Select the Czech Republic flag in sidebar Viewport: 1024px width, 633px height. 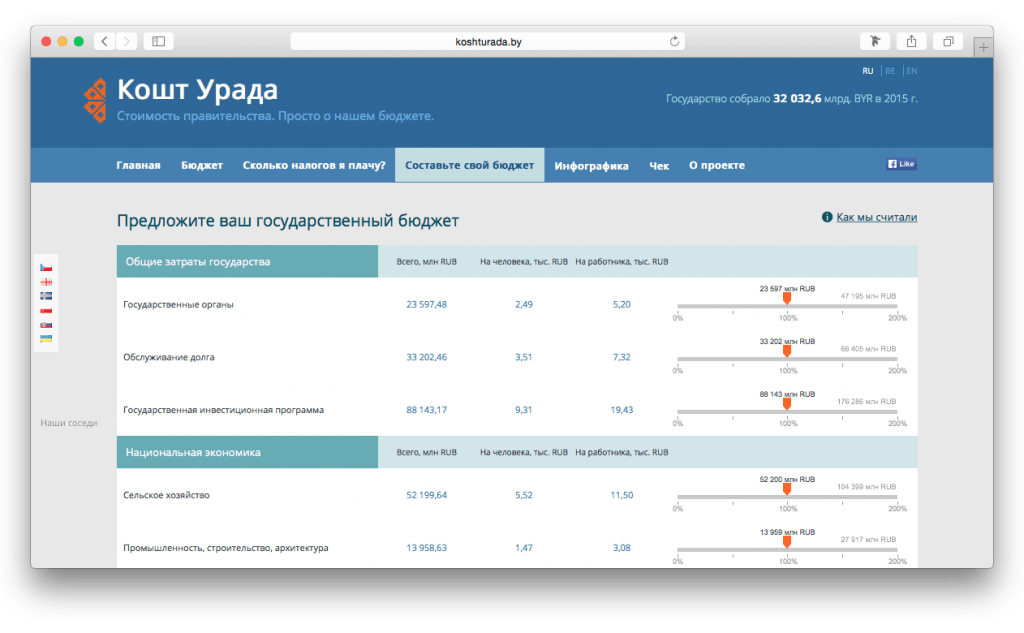tap(46, 267)
